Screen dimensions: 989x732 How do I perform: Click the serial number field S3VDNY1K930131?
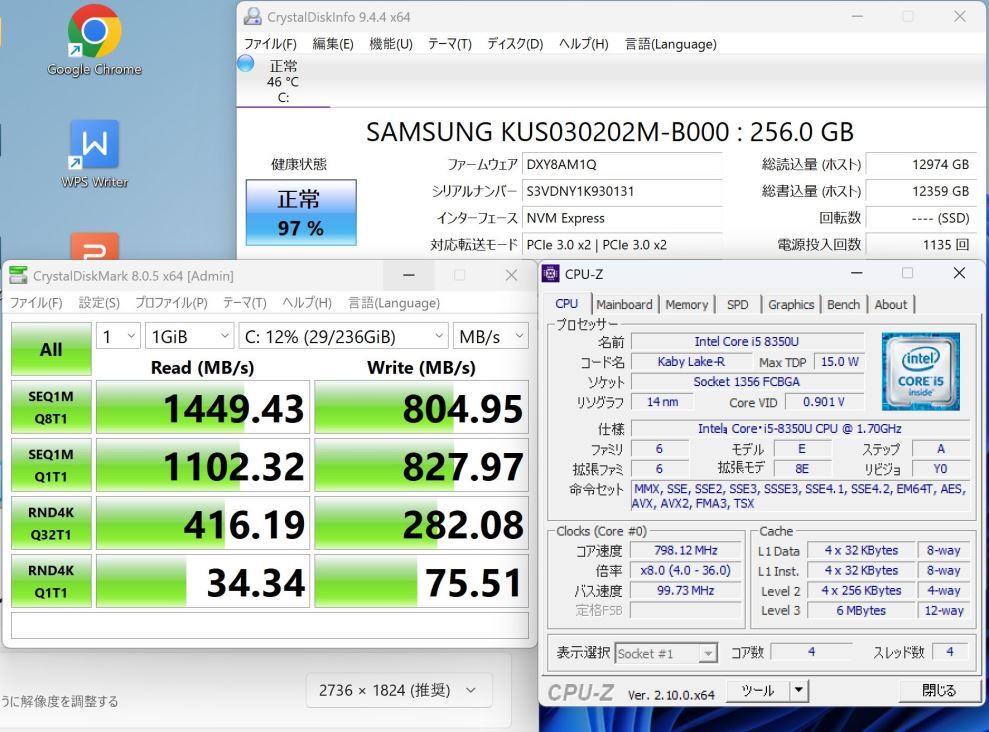click(x=622, y=191)
